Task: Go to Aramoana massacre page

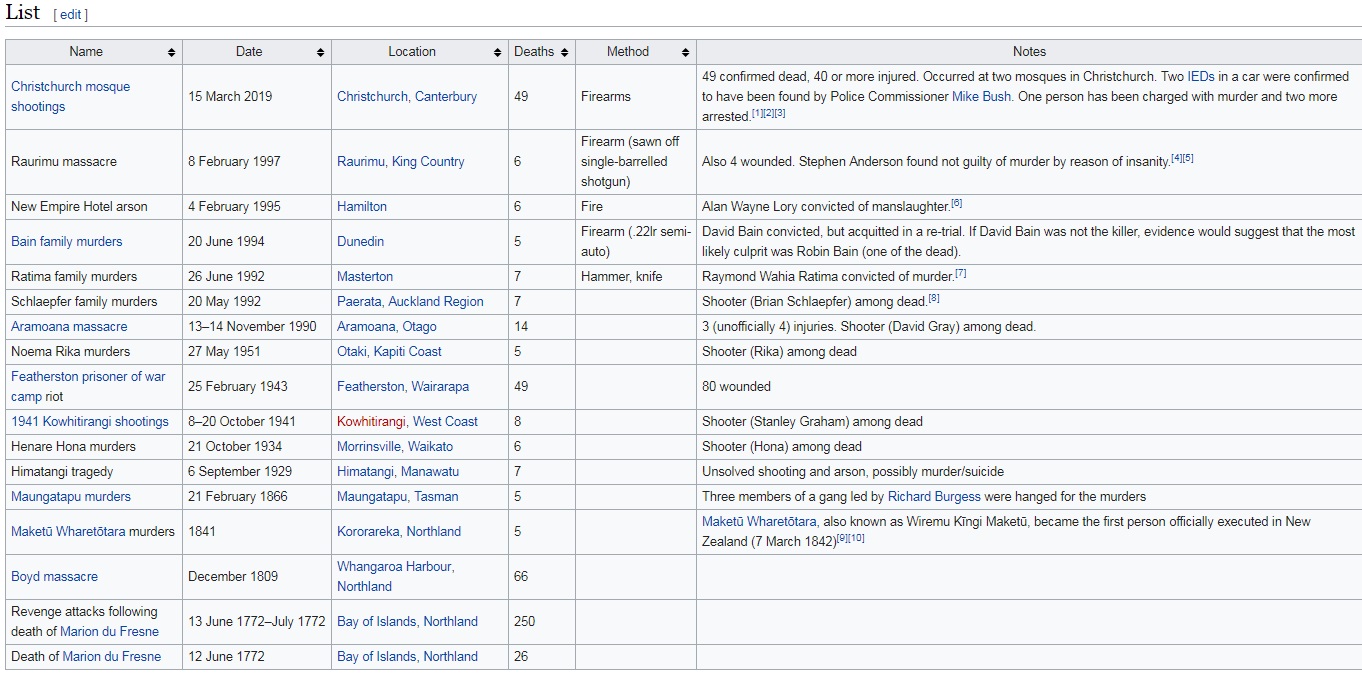Action: pos(69,326)
